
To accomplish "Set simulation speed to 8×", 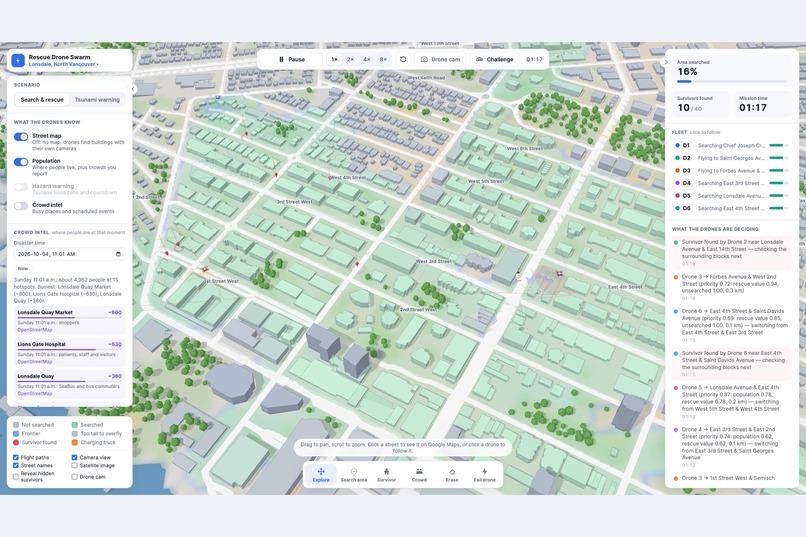I will (383, 59).
